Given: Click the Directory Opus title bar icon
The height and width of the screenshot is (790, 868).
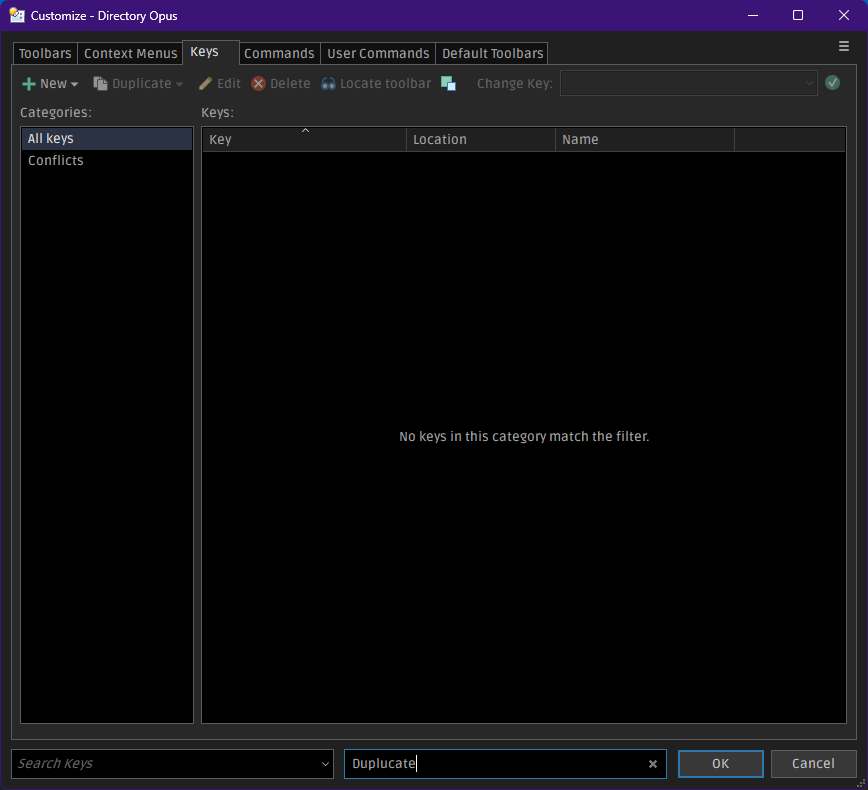Looking at the screenshot, I should click(x=17, y=16).
